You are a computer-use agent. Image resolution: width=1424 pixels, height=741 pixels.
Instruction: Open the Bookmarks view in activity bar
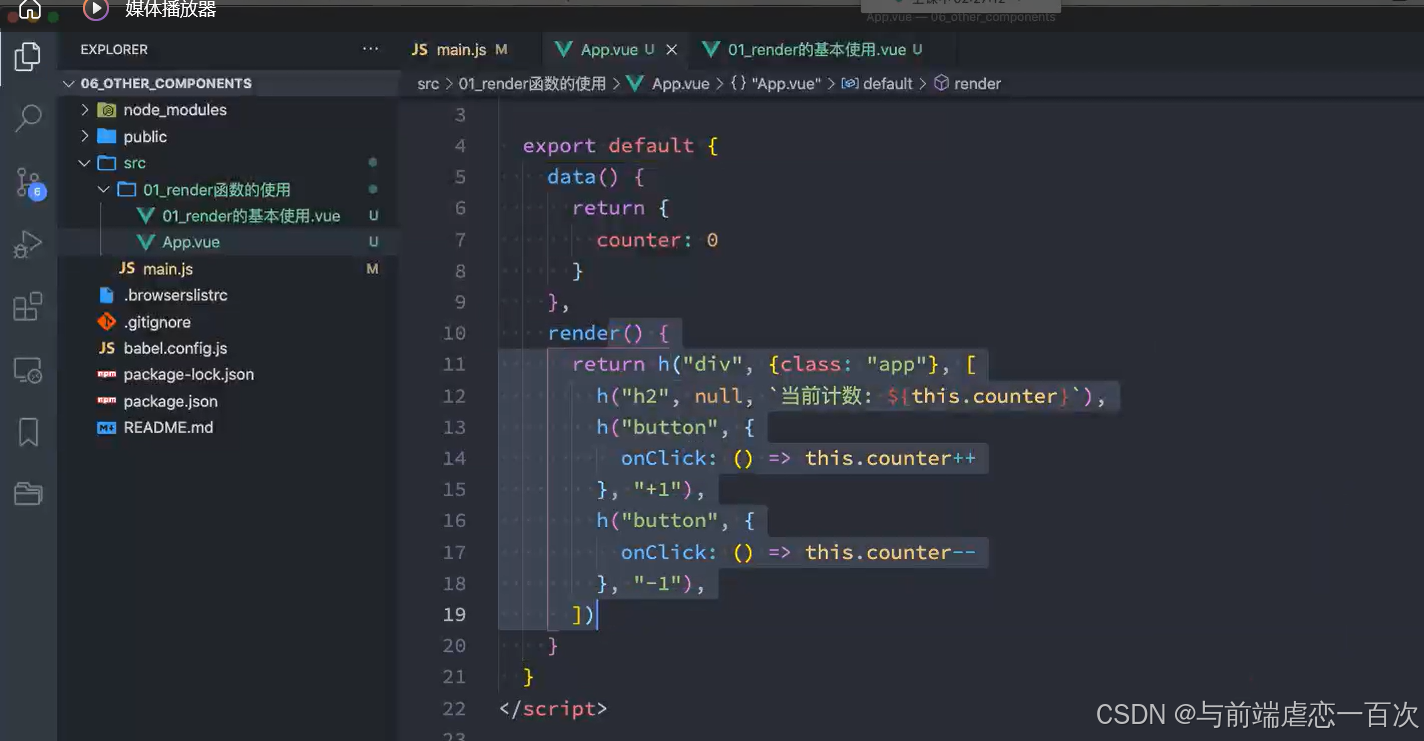click(28, 432)
